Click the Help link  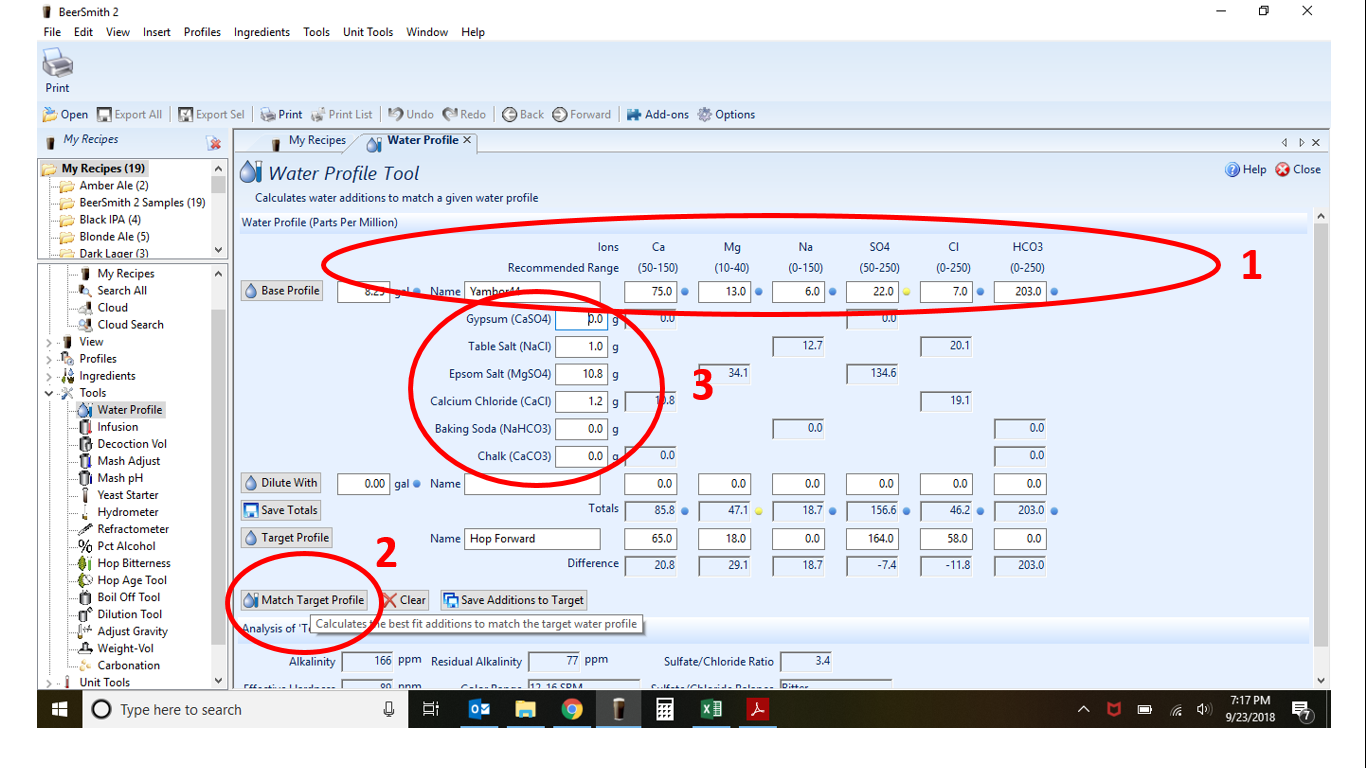point(1246,170)
